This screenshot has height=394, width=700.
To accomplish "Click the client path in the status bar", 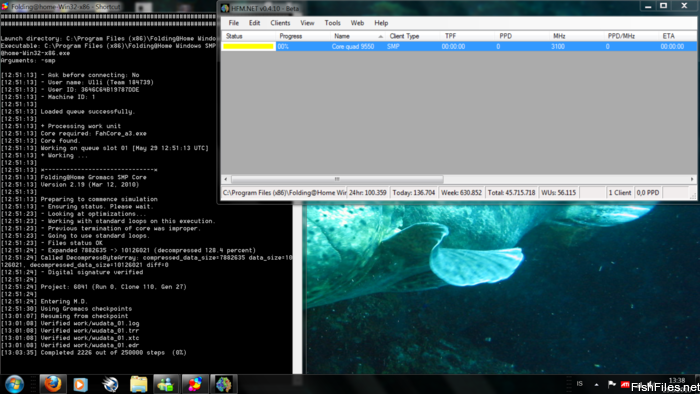I will [284, 193].
